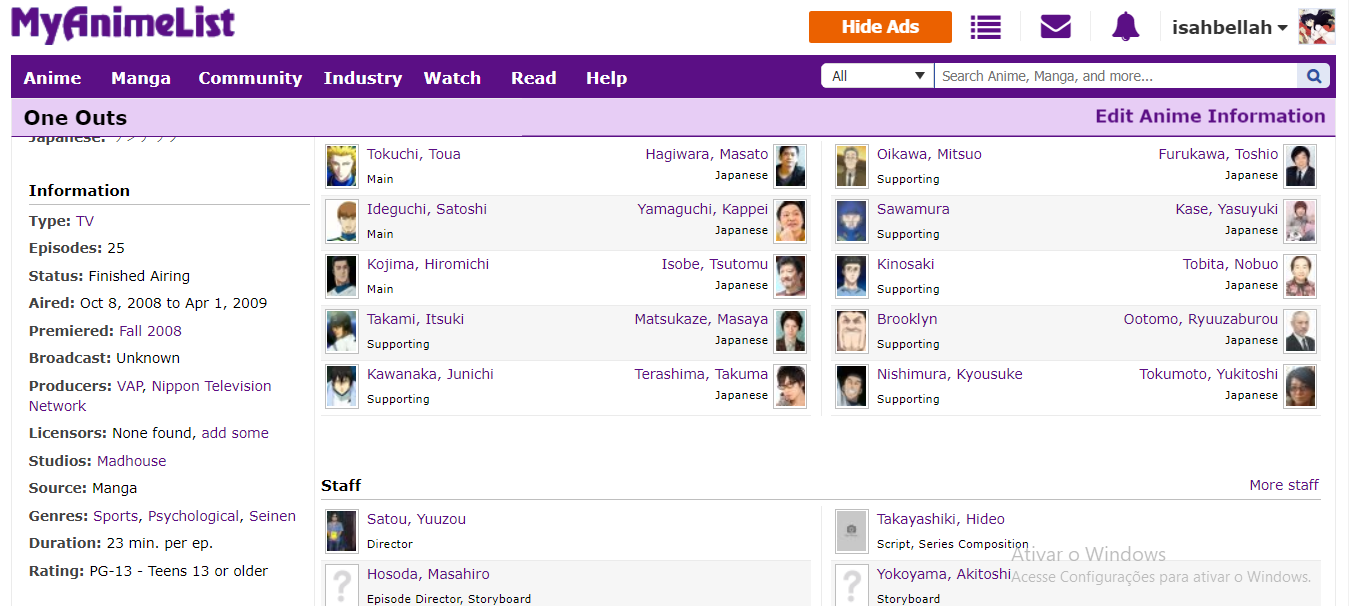Select the Industry menu item
Image resolution: width=1349 pixels, height=606 pixels.
[x=362, y=78]
